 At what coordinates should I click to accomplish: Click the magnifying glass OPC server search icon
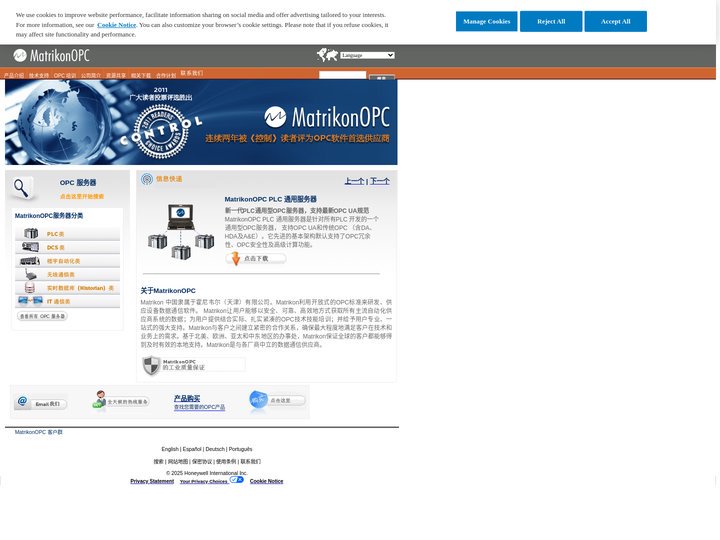coord(22,188)
